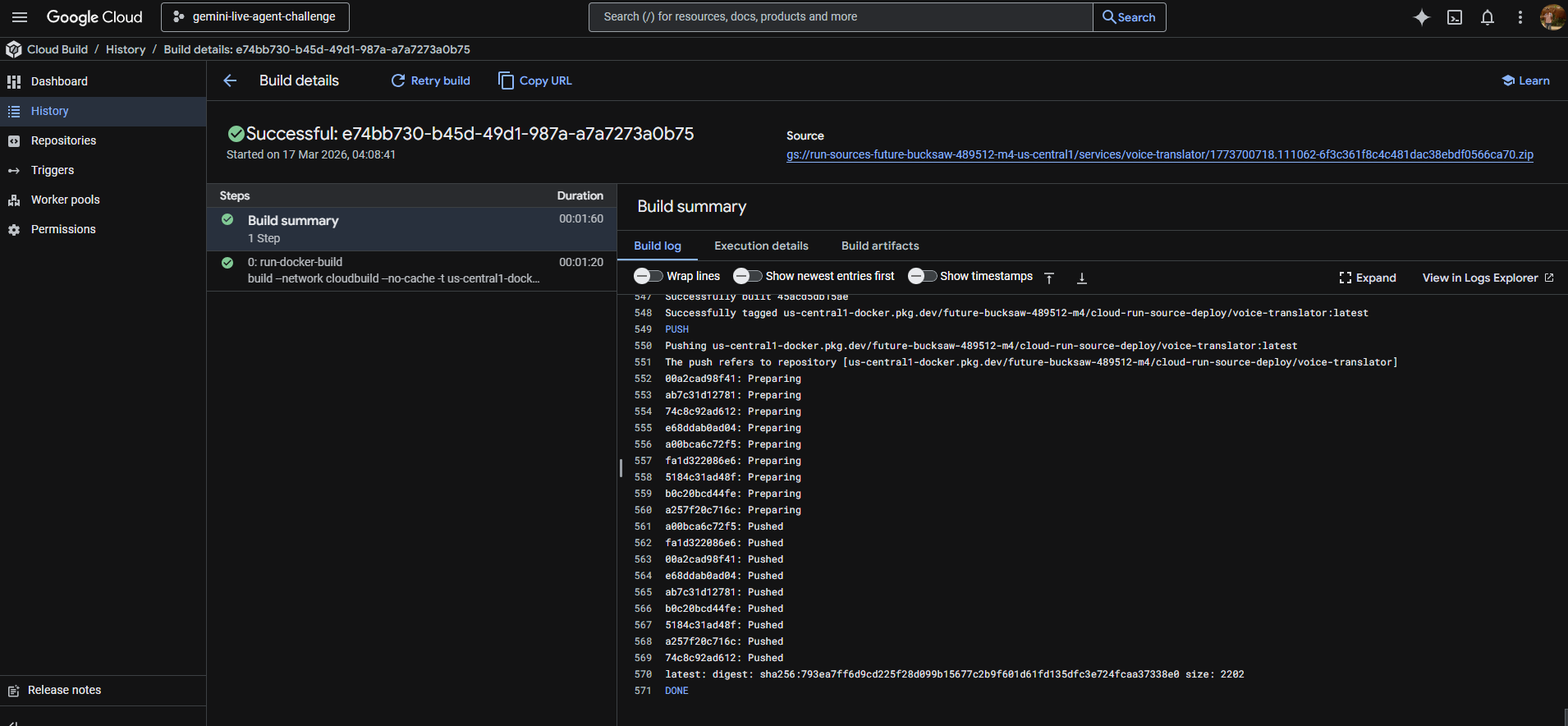The height and width of the screenshot is (726, 1568).
Task: Open Permissions in the sidebar
Action: (103, 229)
